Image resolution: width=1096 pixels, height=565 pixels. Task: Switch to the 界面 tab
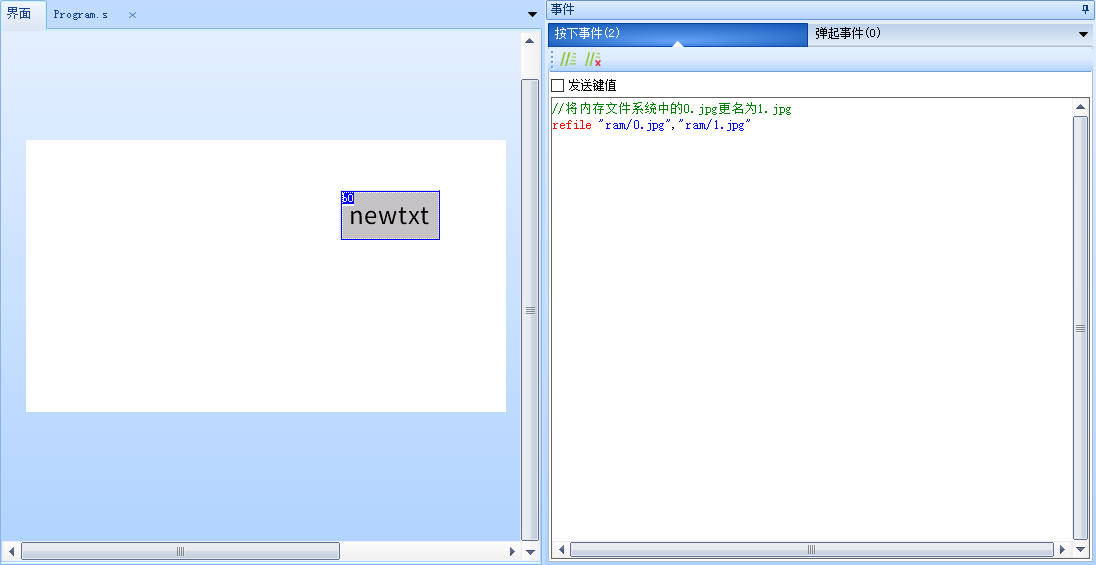(x=20, y=14)
